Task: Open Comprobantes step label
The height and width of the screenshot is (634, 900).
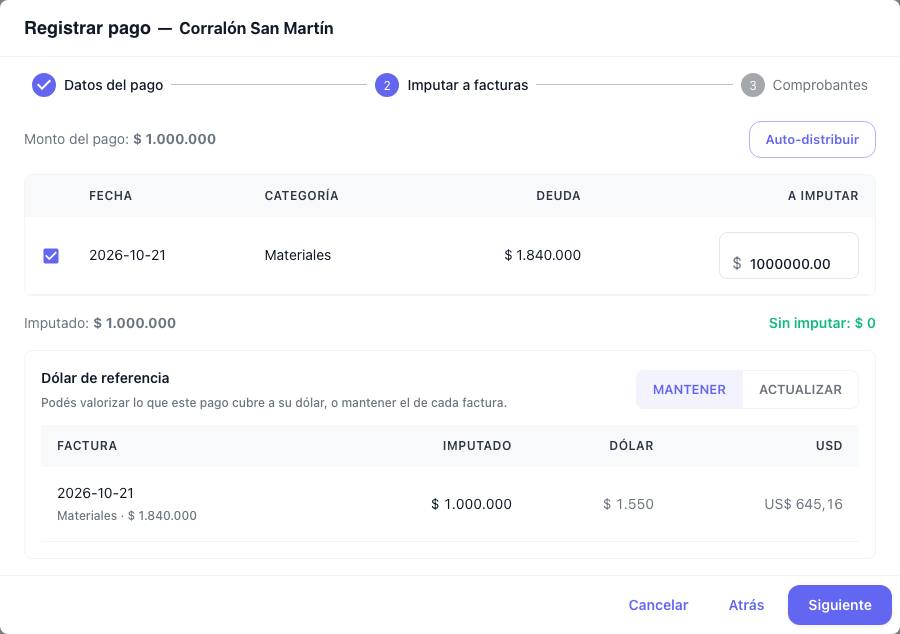Action: (820, 85)
